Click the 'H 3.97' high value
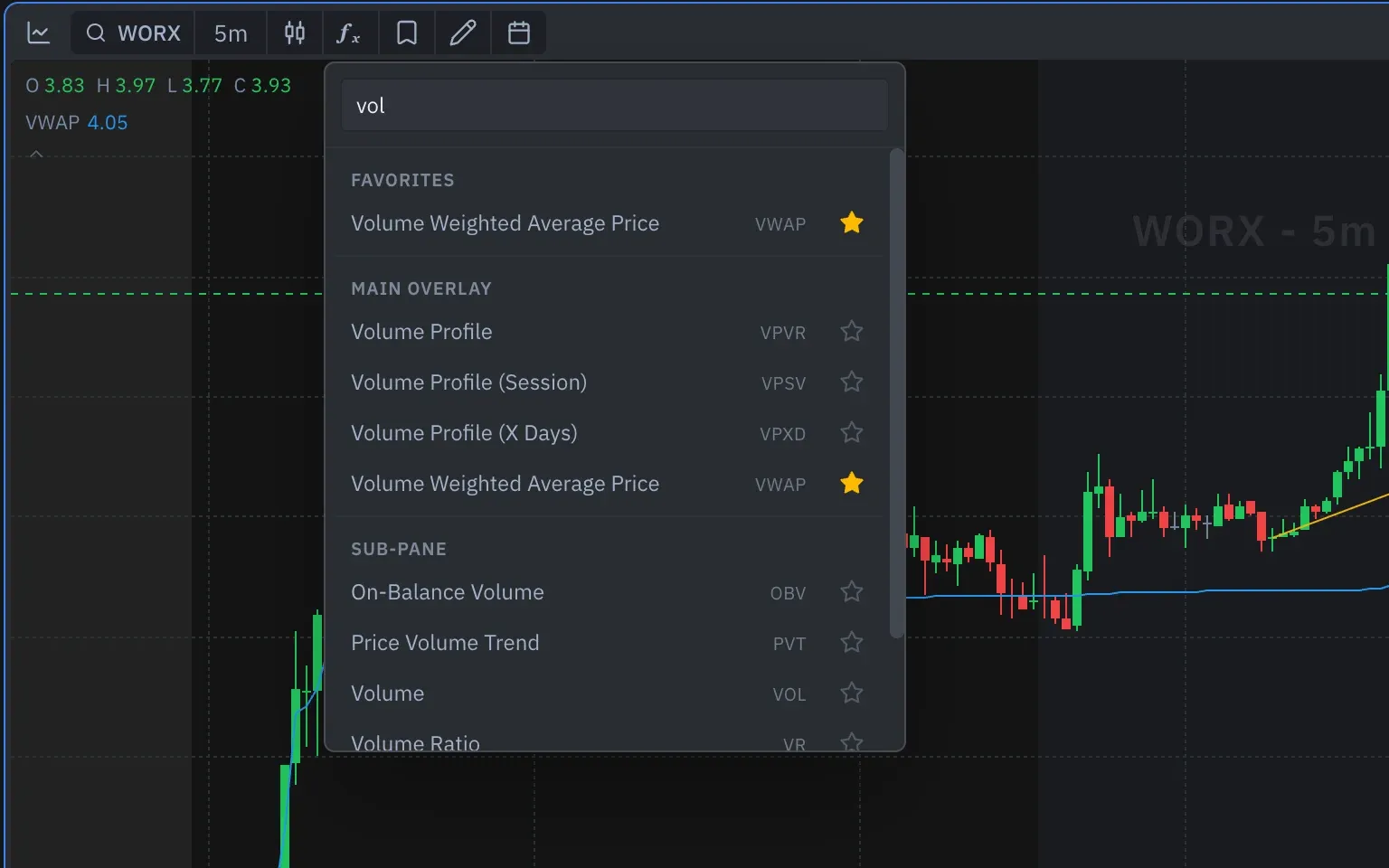 tap(126, 86)
